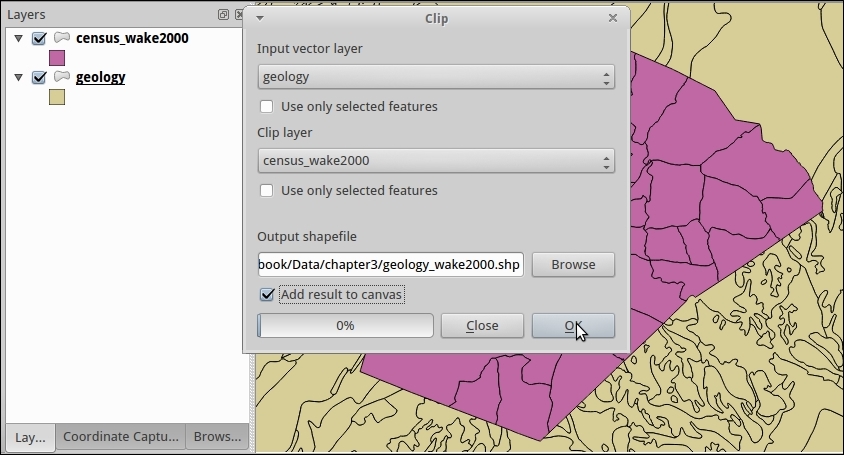
Task: Close the Clip dialog using X icon
Action: (x=613, y=18)
